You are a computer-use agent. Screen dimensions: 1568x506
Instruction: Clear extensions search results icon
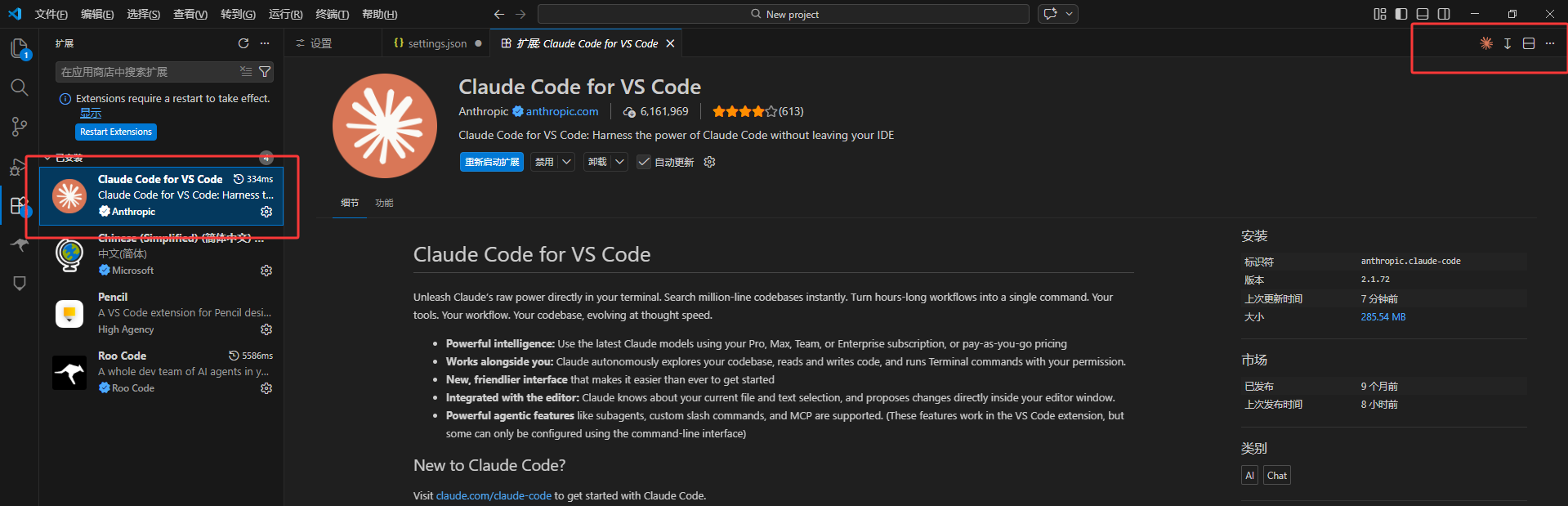click(x=246, y=72)
